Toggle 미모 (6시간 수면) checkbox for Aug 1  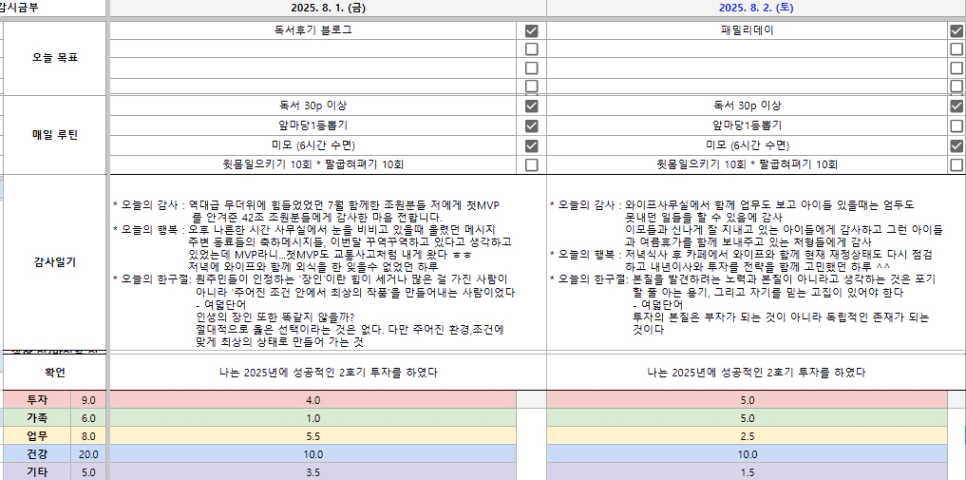pyautogui.click(x=531, y=145)
